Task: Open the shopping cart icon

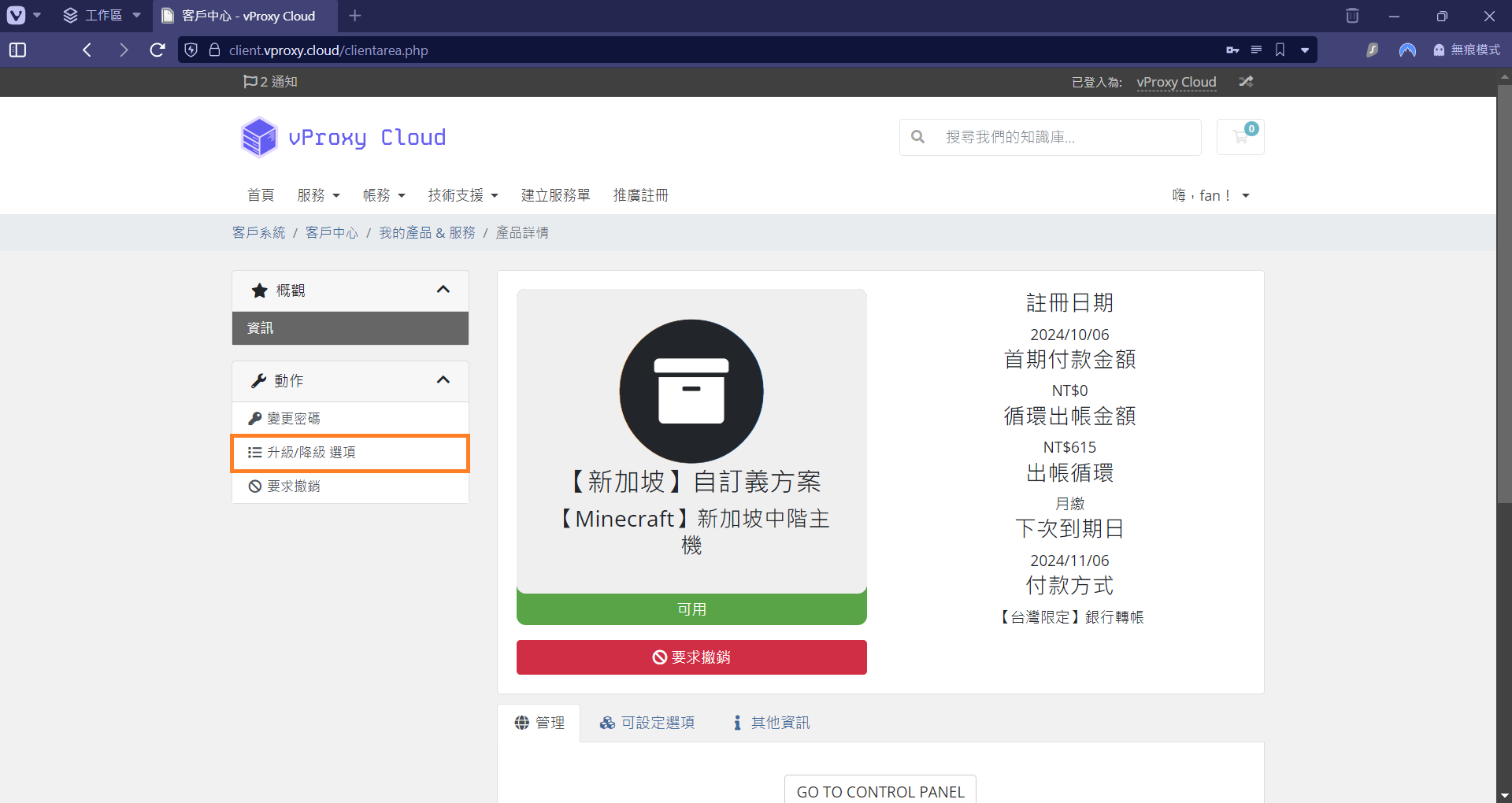Action: [x=1240, y=137]
